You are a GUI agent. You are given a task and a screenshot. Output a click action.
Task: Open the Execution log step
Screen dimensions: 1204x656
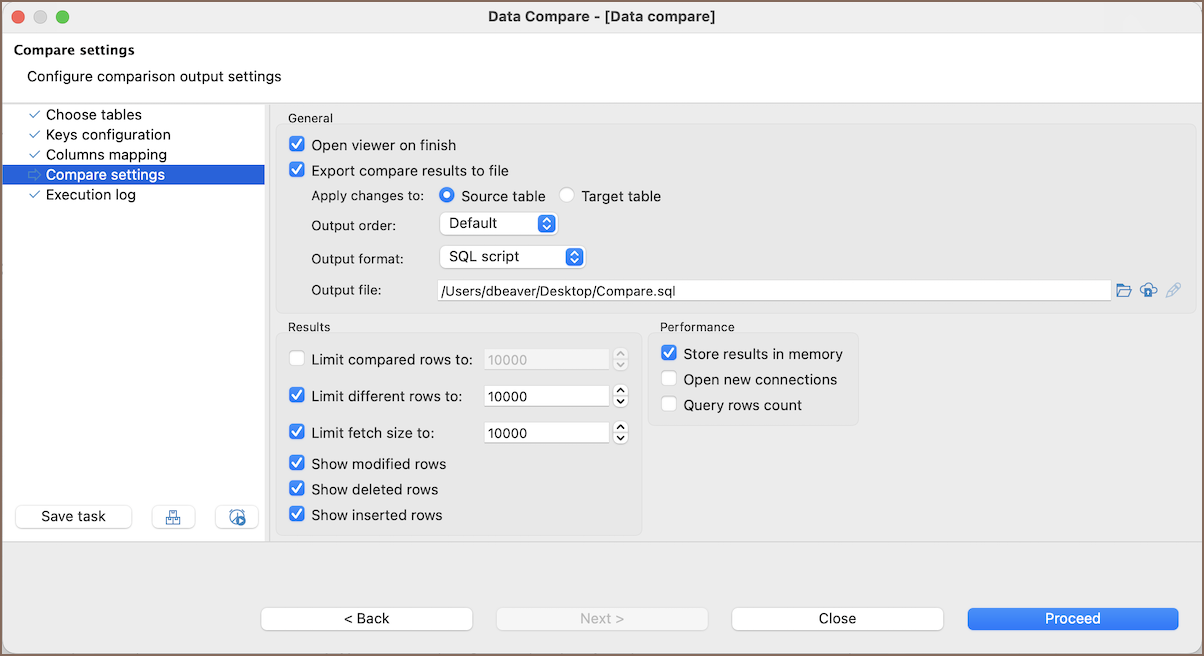(90, 195)
